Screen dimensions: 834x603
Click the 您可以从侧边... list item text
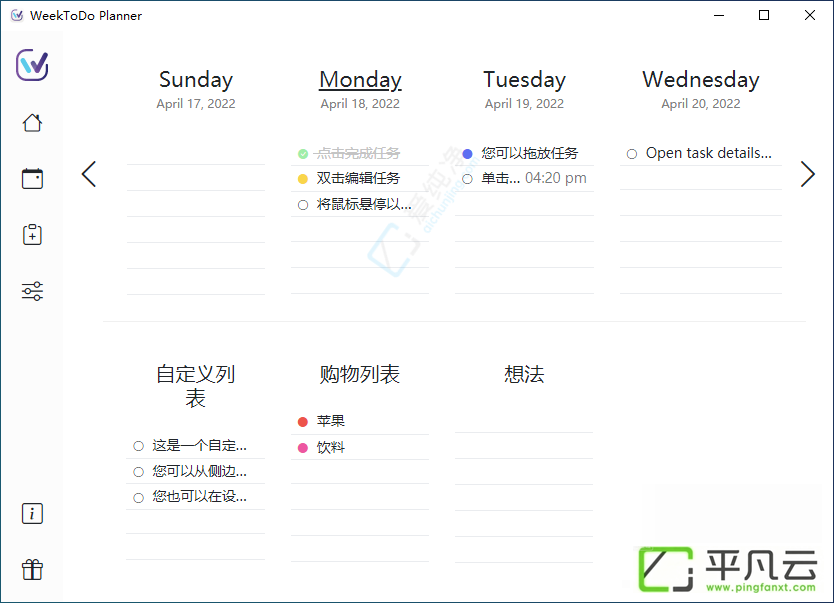(199, 471)
